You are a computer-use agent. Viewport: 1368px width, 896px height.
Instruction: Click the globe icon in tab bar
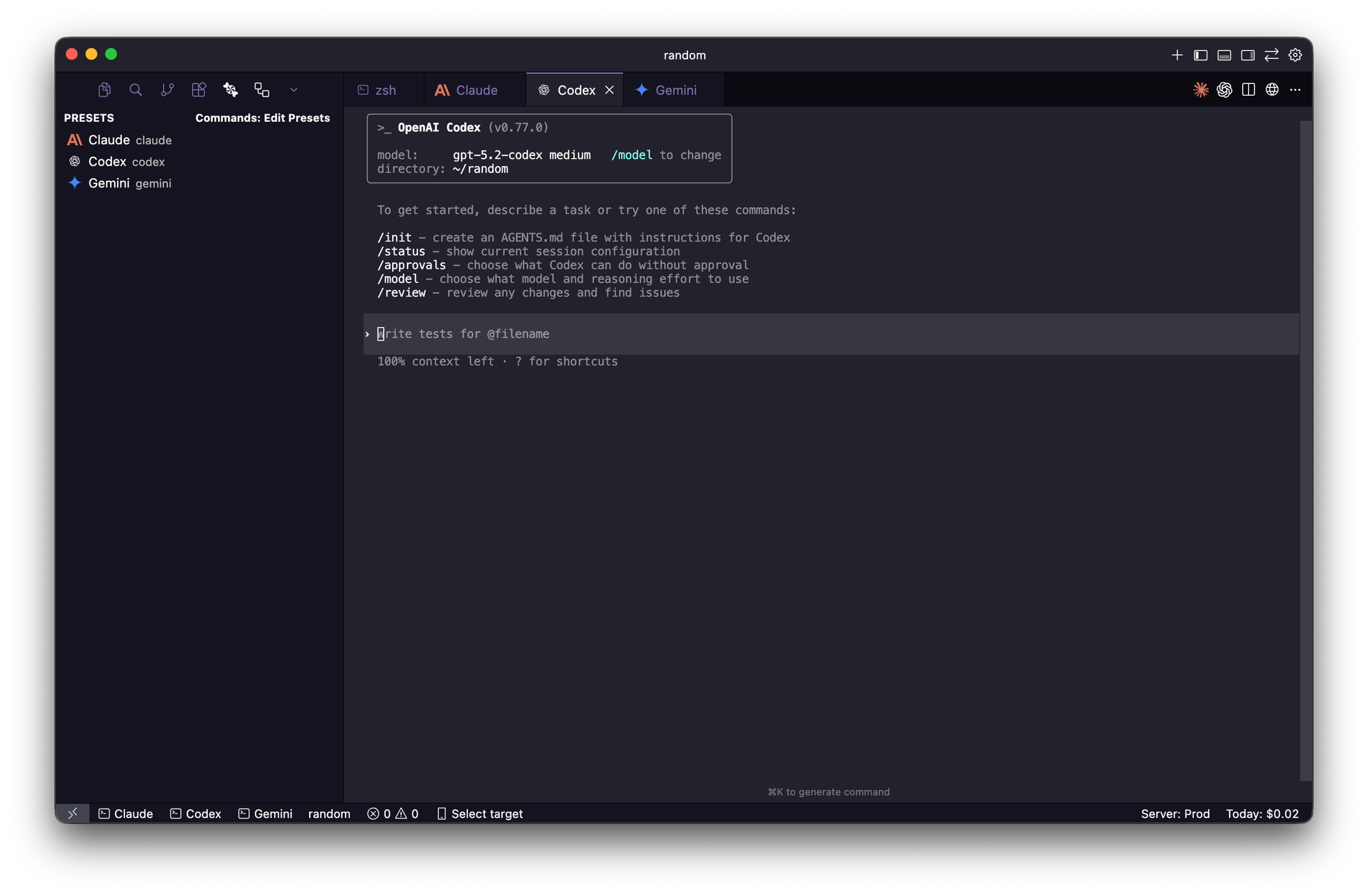pos(1272,90)
